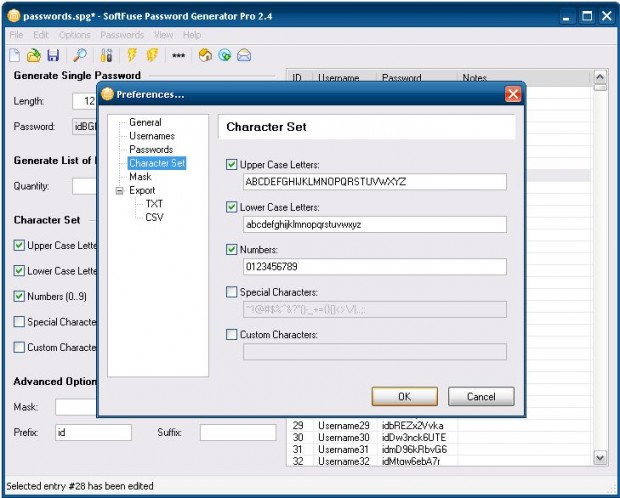Screen dimensions: 620x498
Task: Uncheck Lower Case Letters in Preferences dialog
Action: pos(231,207)
